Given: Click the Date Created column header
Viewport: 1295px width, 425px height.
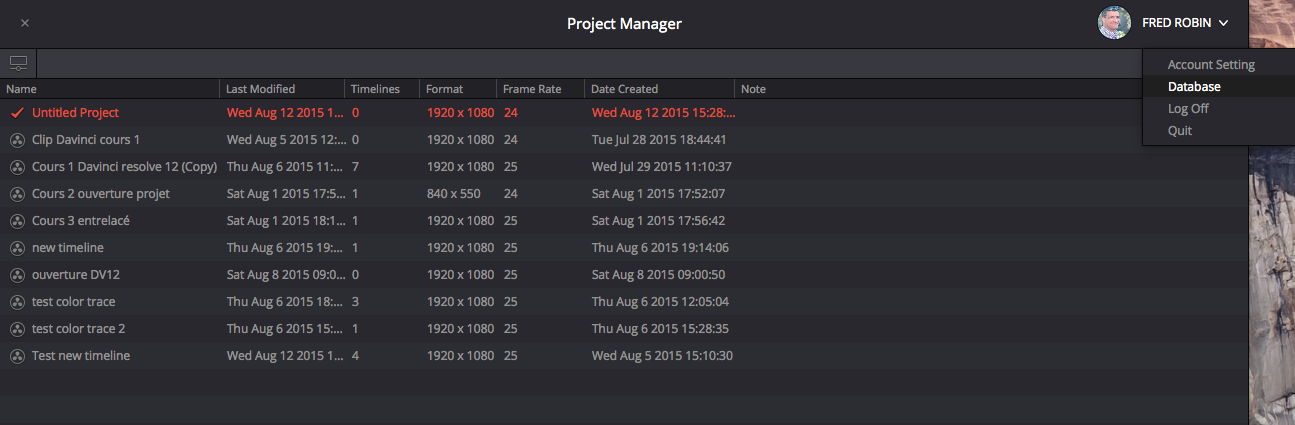Looking at the screenshot, I should click(x=624, y=89).
